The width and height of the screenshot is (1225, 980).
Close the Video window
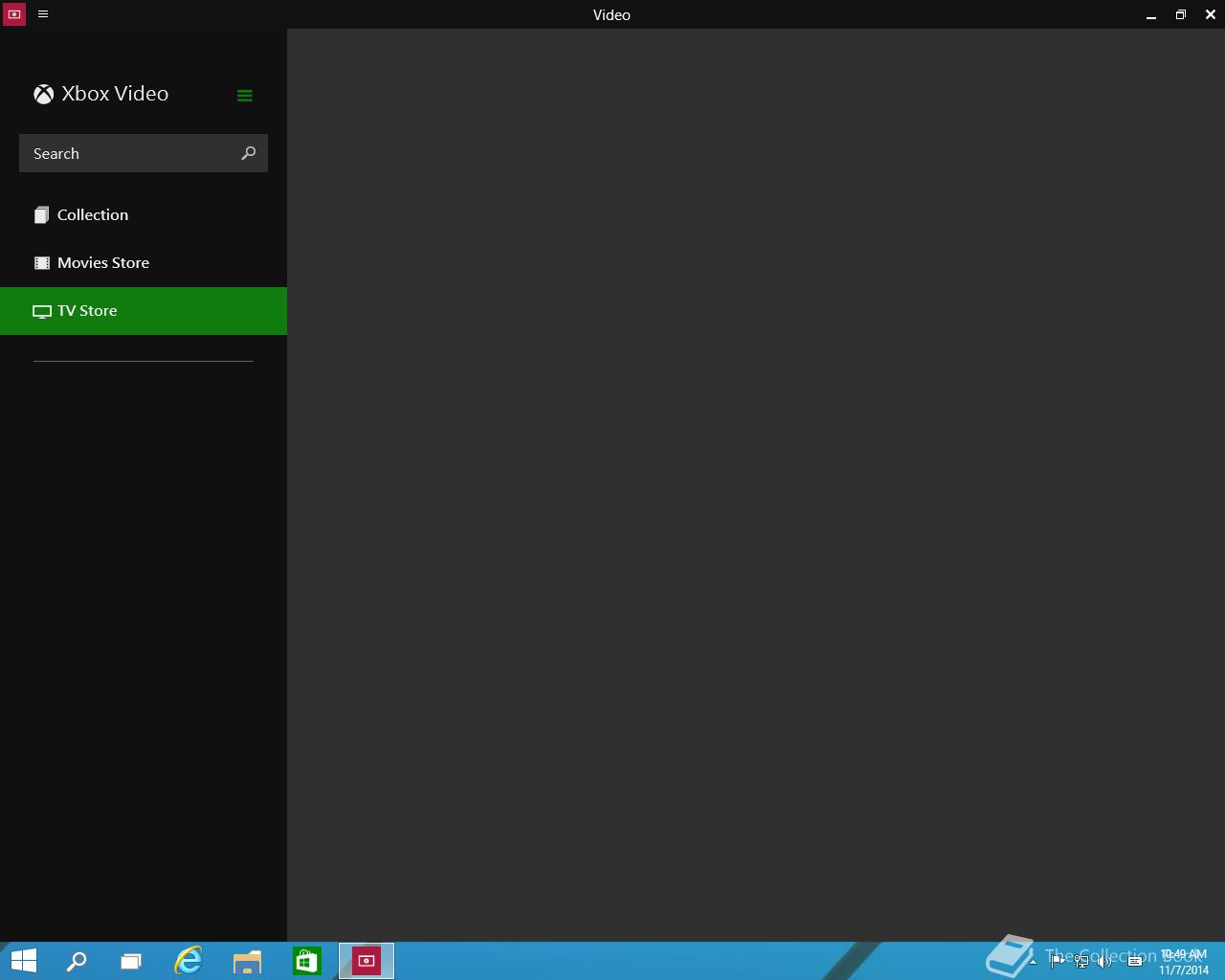pos(1211,14)
